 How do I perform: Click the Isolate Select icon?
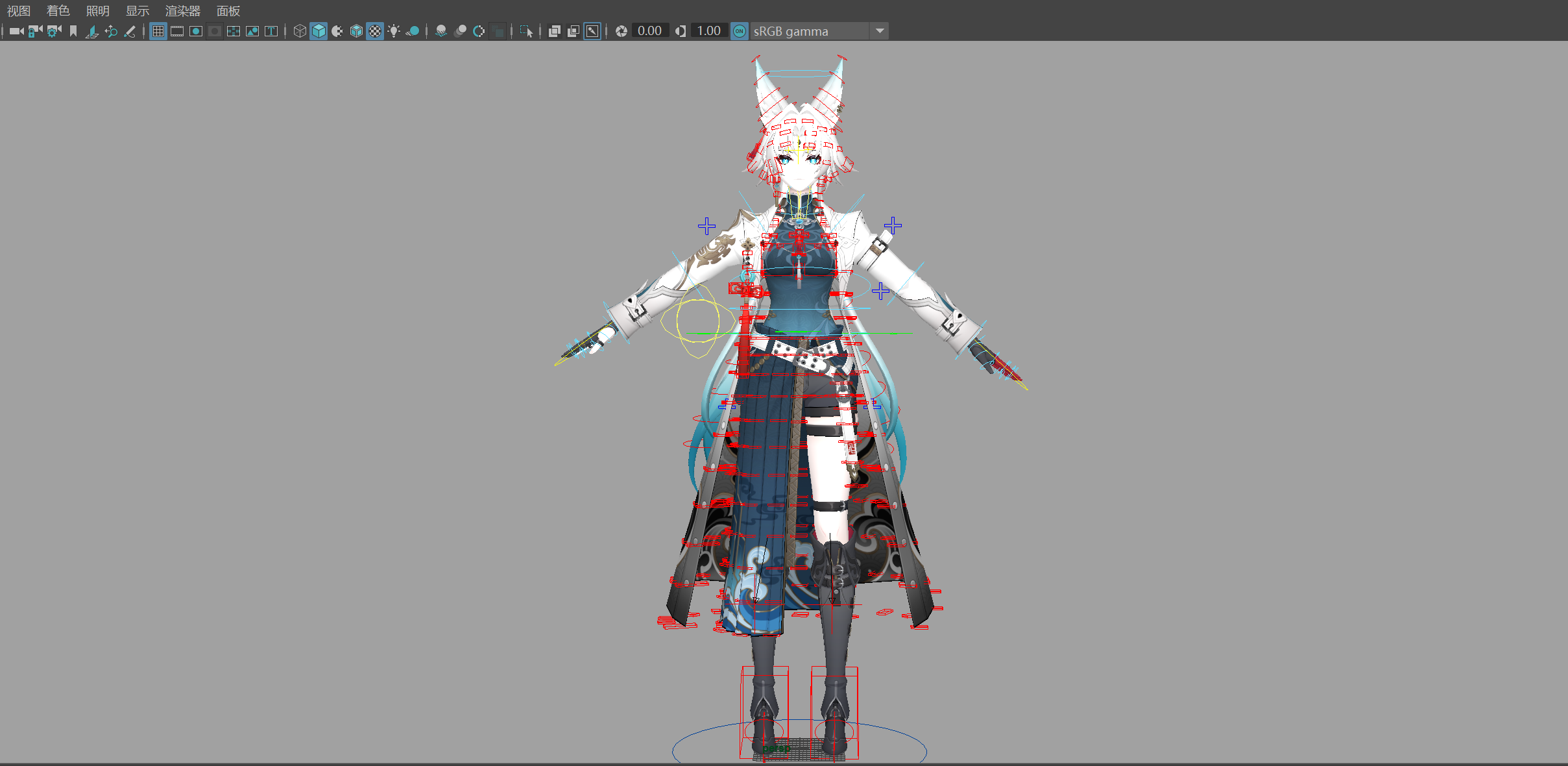pos(526,31)
